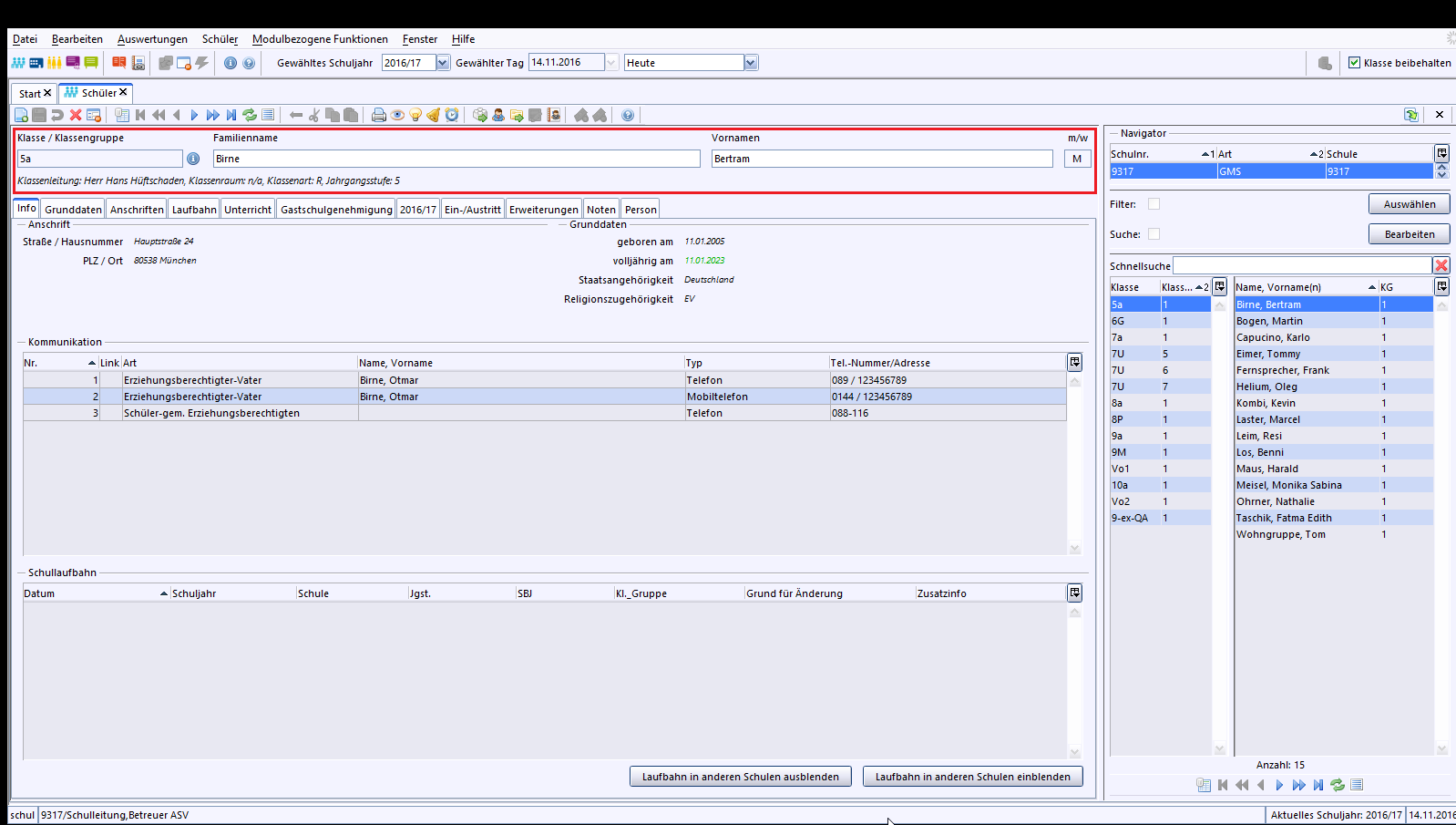Viewport: 1456px width, 825px height.
Task: Open column chooser for Schullaufbahn table
Action: tap(1075, 593)
